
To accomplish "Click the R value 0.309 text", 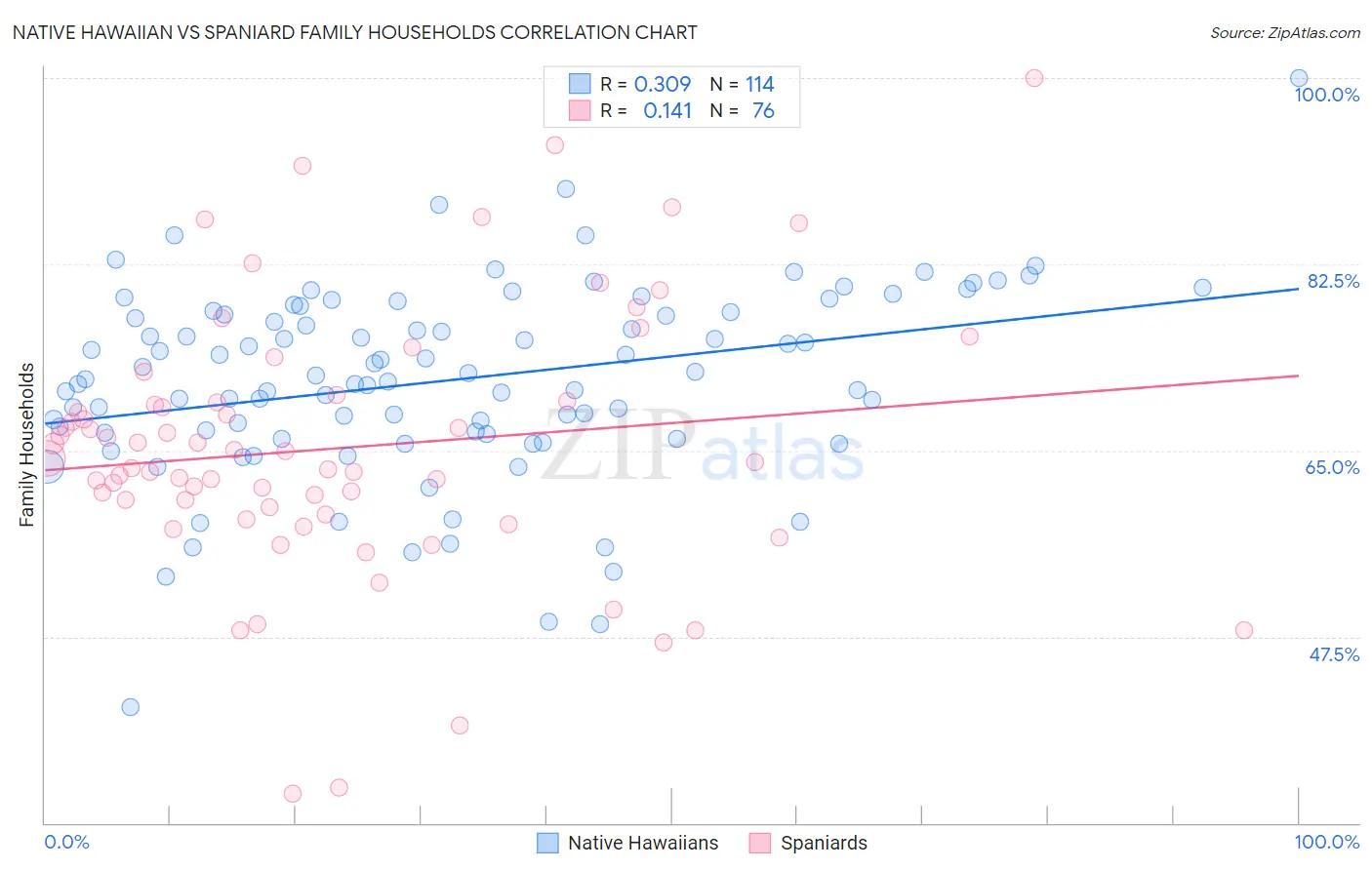I will click(663, 84).
